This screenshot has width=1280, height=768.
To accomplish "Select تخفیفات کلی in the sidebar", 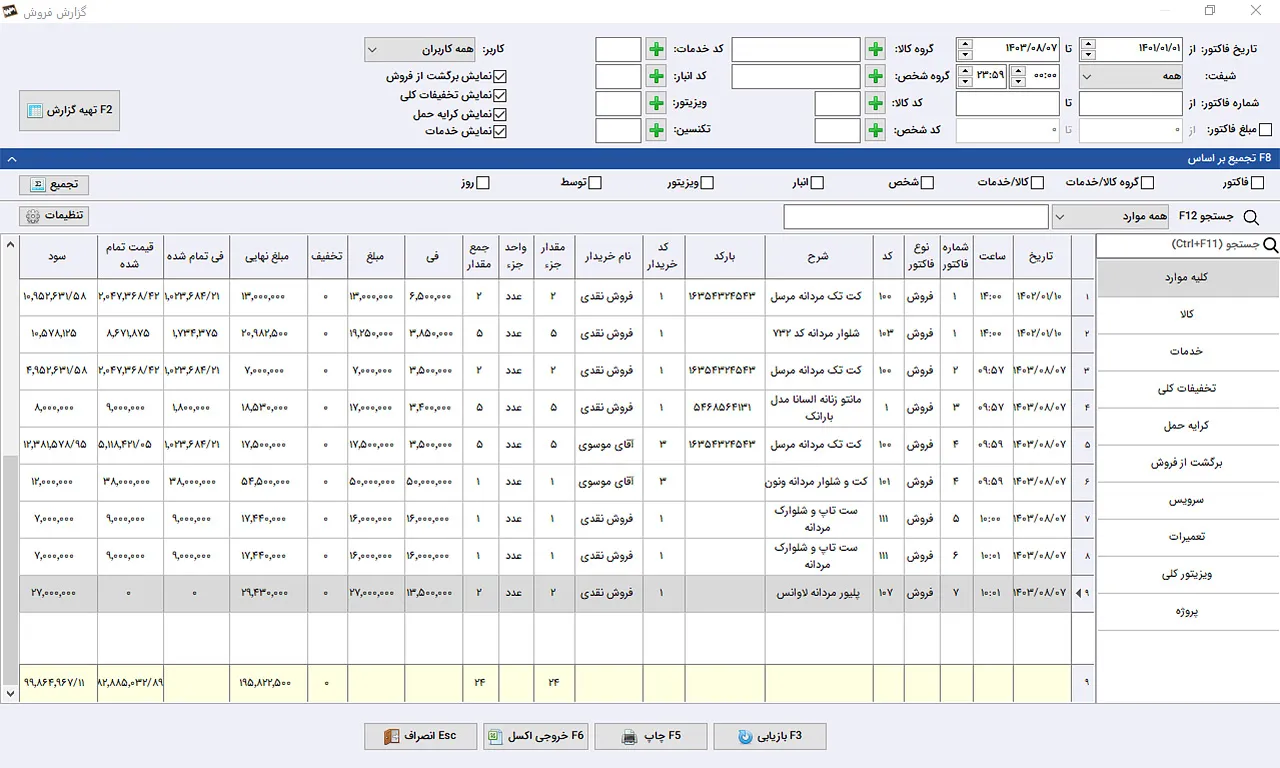I will click(x=1188, y=389).
